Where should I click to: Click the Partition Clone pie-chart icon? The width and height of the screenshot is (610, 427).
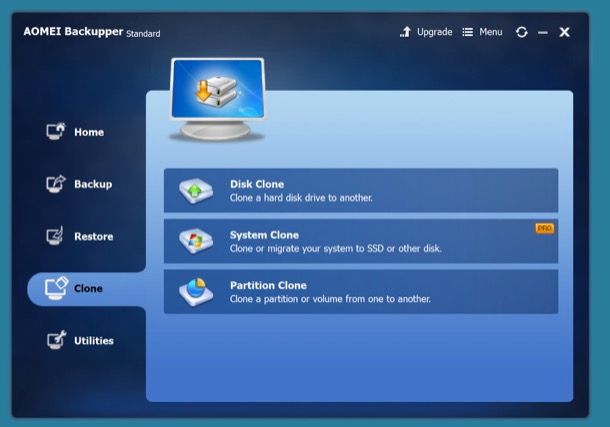tap(196, 292)
